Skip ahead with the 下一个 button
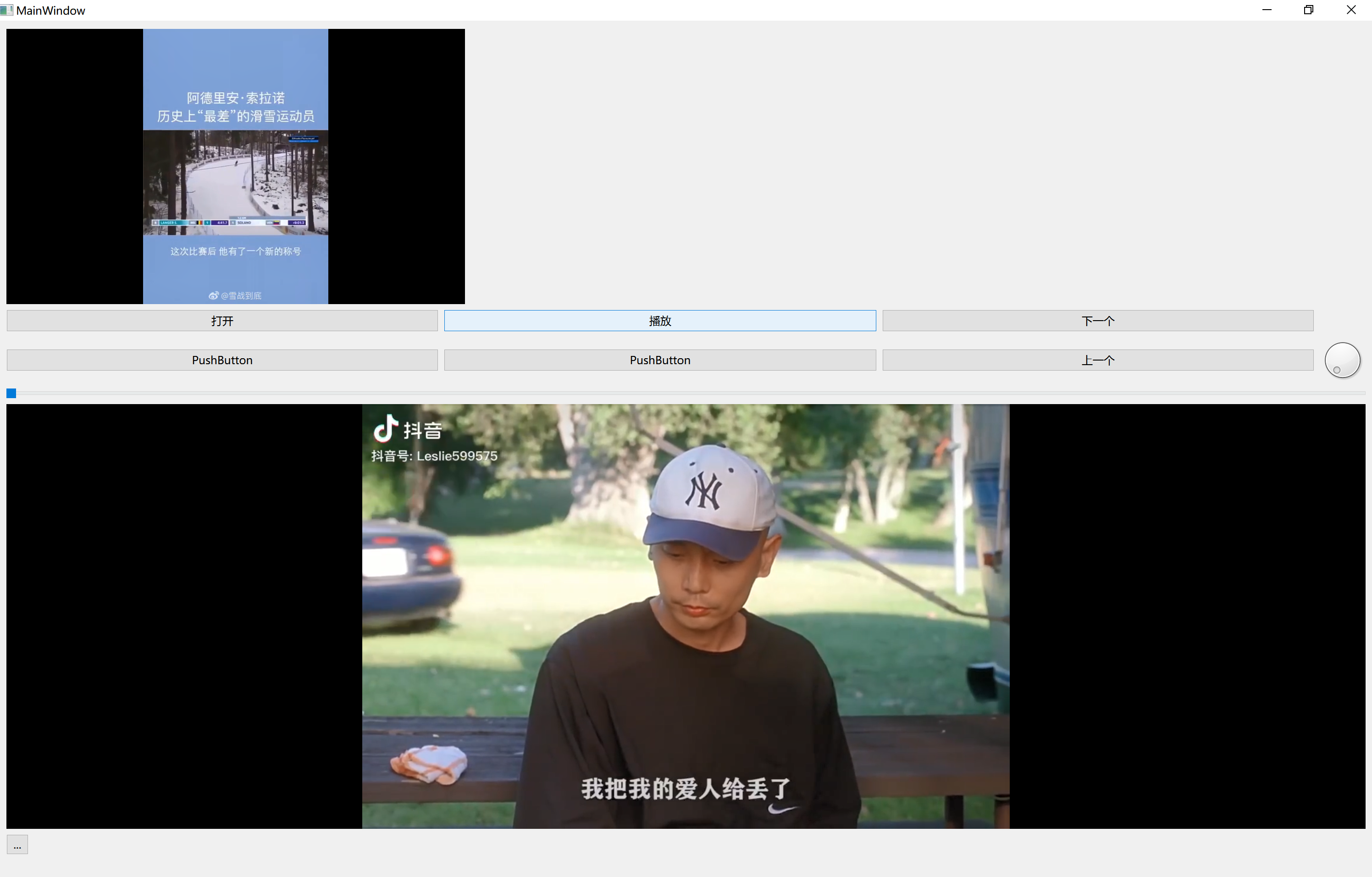The width and height of the screenshot is (1372, 877). click(1097, 321)
